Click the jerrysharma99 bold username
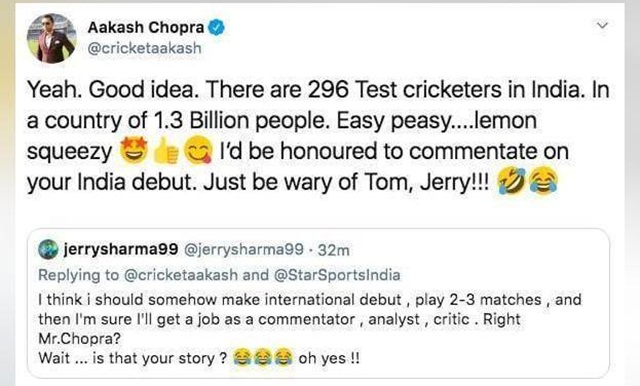 121,249
